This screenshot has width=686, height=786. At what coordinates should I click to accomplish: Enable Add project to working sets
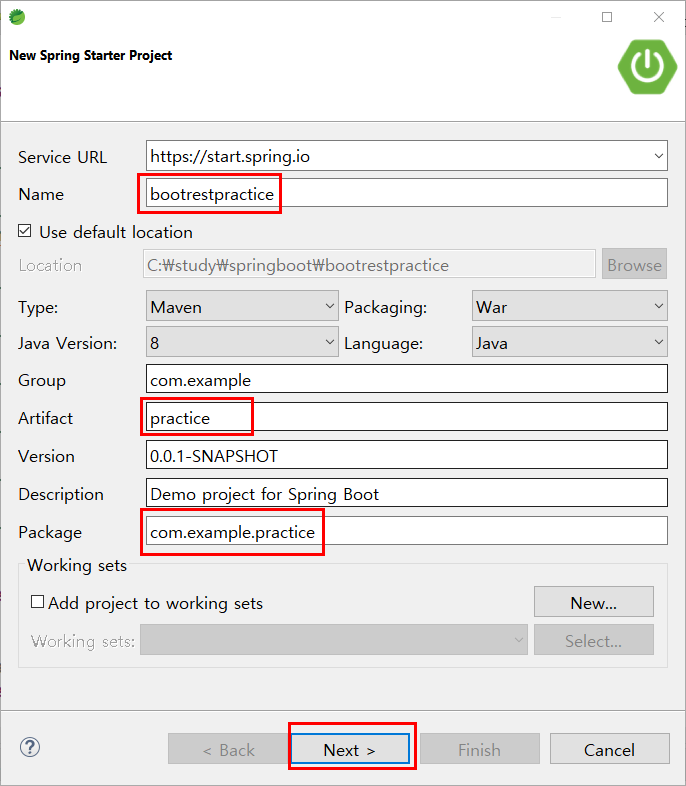click(38, 602)
